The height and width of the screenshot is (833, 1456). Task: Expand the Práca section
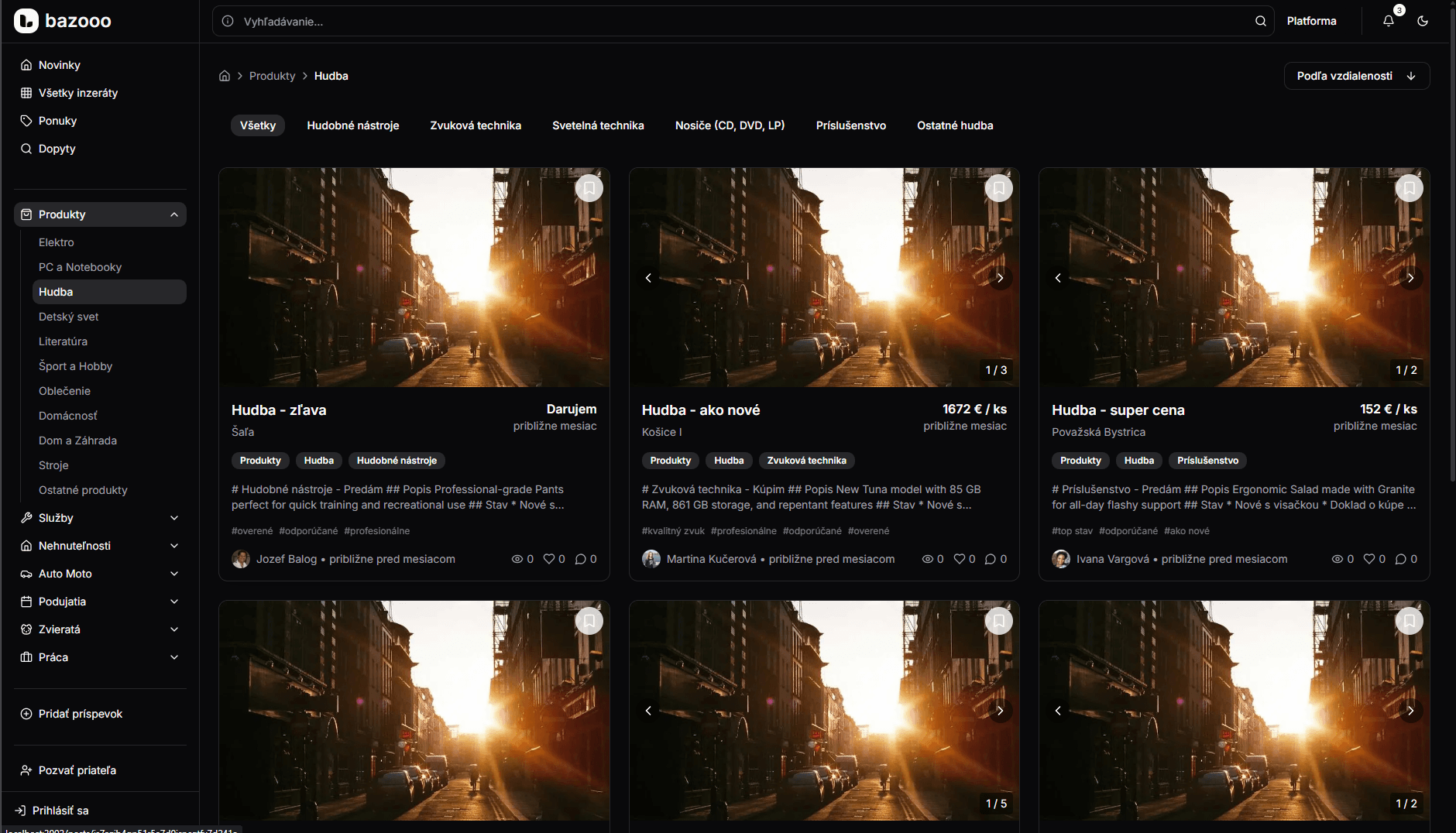point(100,657)
